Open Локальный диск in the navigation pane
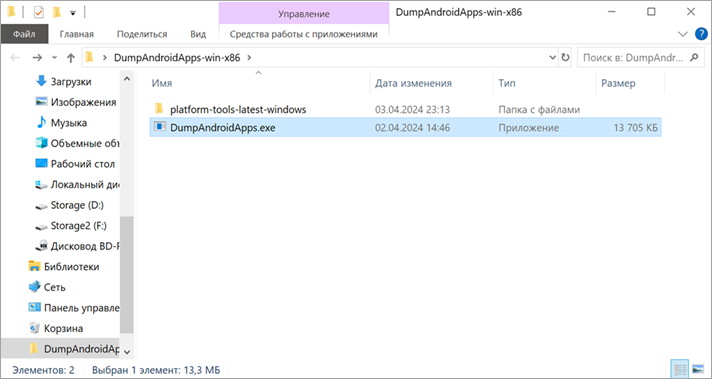This screenshot has height=379, width=712. [x=85, y=185]
